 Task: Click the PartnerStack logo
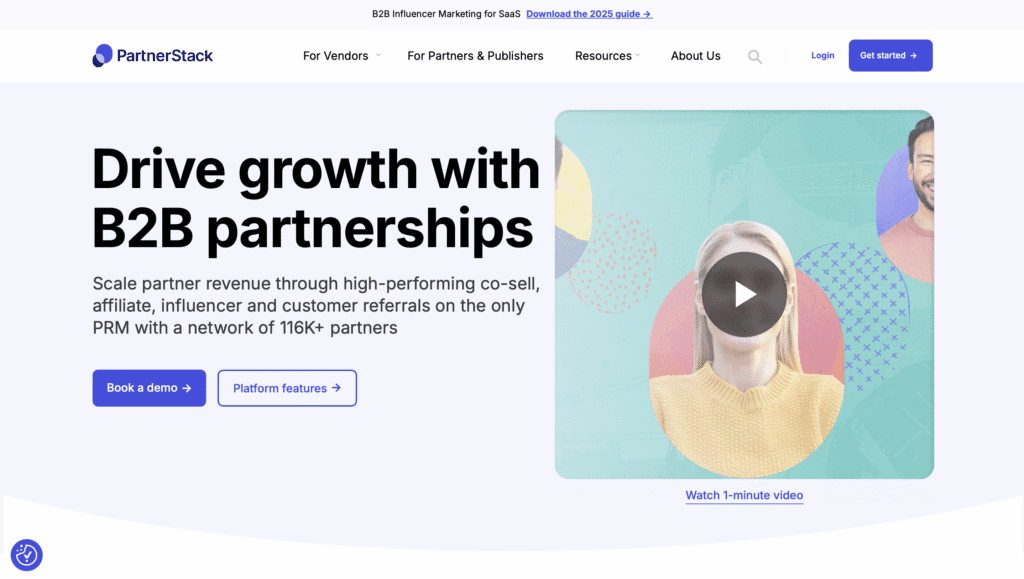tap(152, 55)
